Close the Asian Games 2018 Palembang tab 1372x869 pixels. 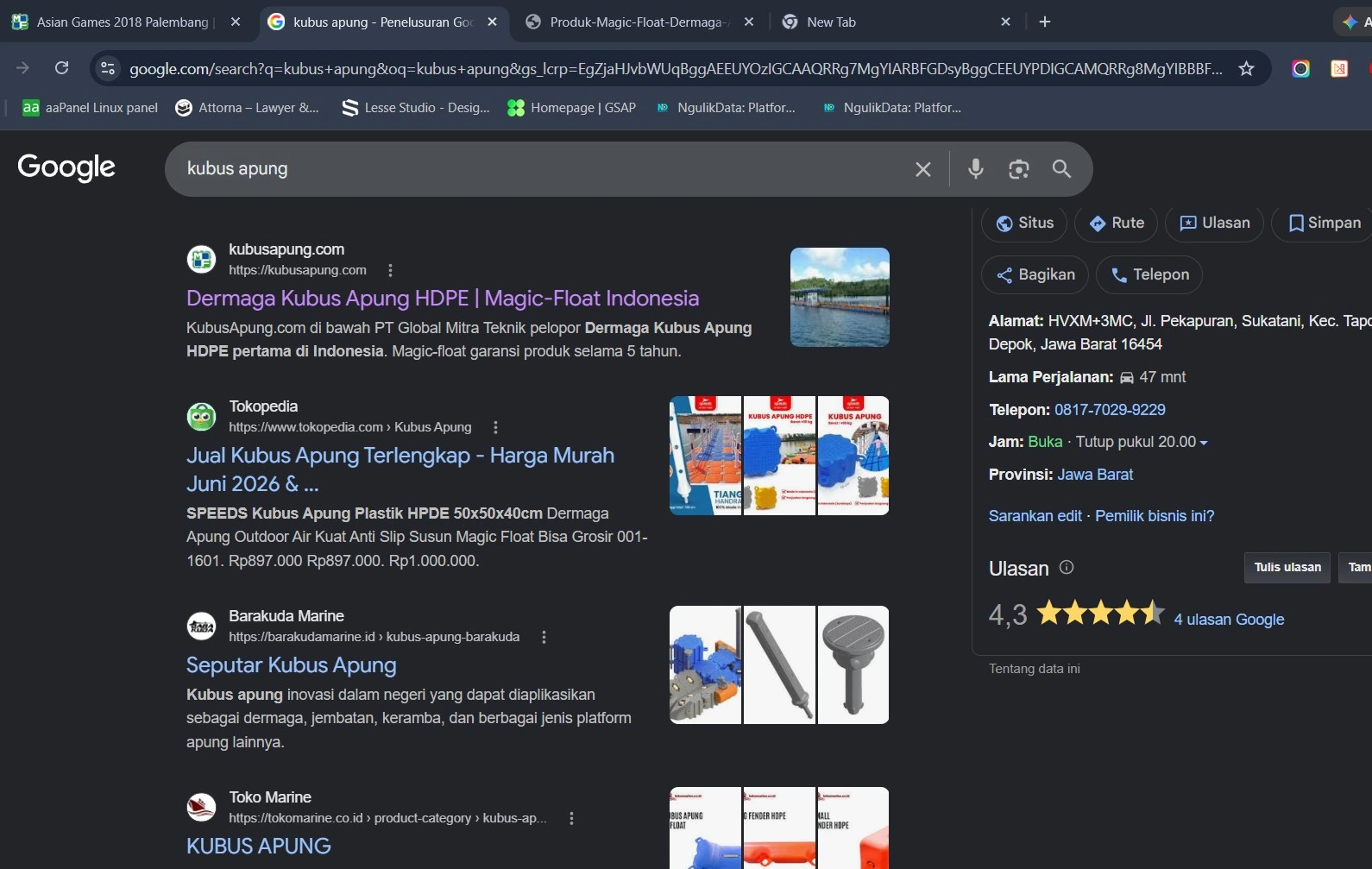(236, 22)
